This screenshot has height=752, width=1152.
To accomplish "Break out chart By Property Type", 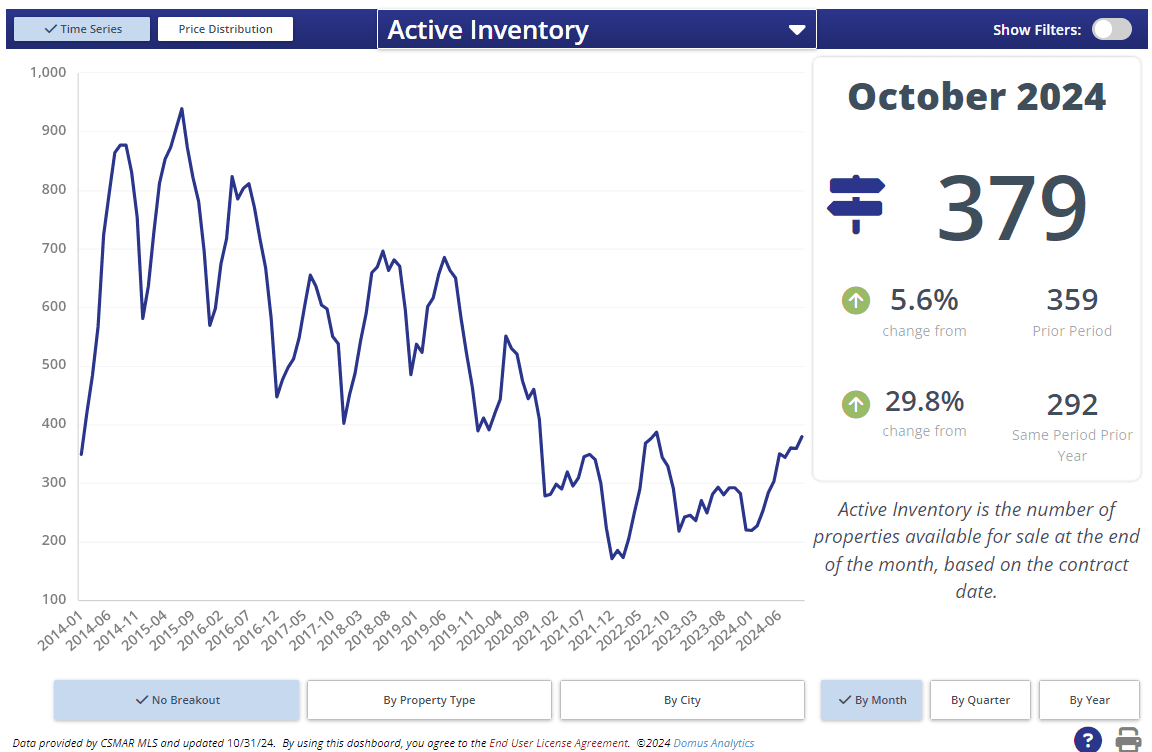I will [429, 700].
